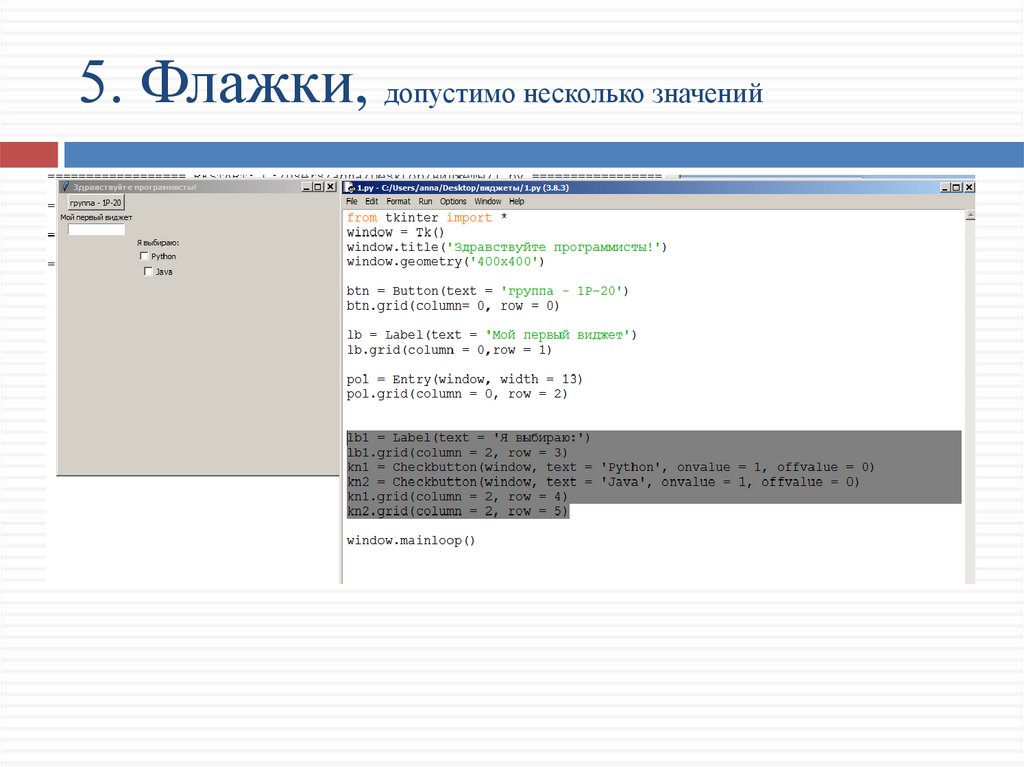Screen dimensions: 1024x767
Task: Minimize the Здравствуйте программисты window
Action: 305,187
